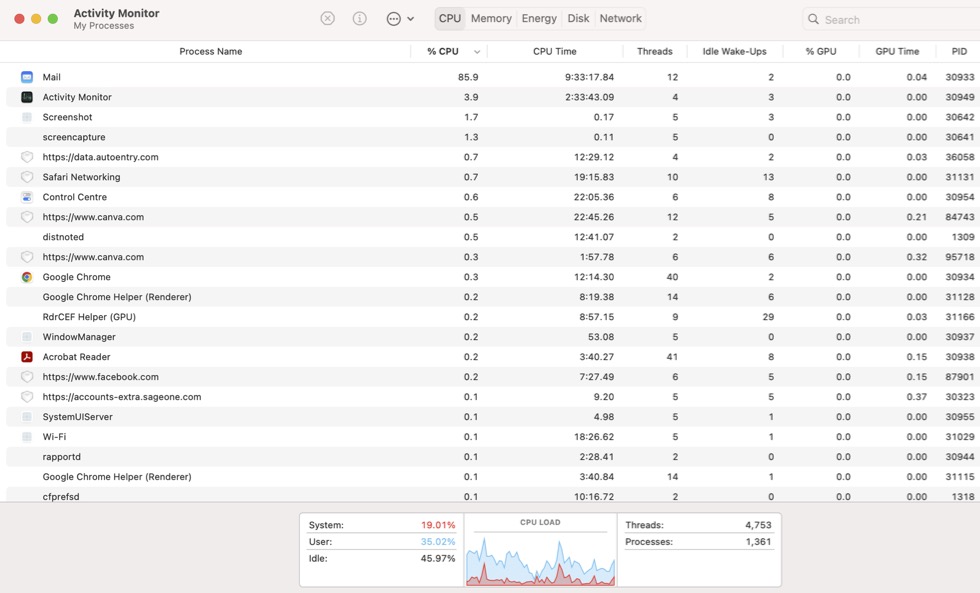980x593 pixels.
Task: Click the PID 30933 cell
Action: click(x=959, y=77)
